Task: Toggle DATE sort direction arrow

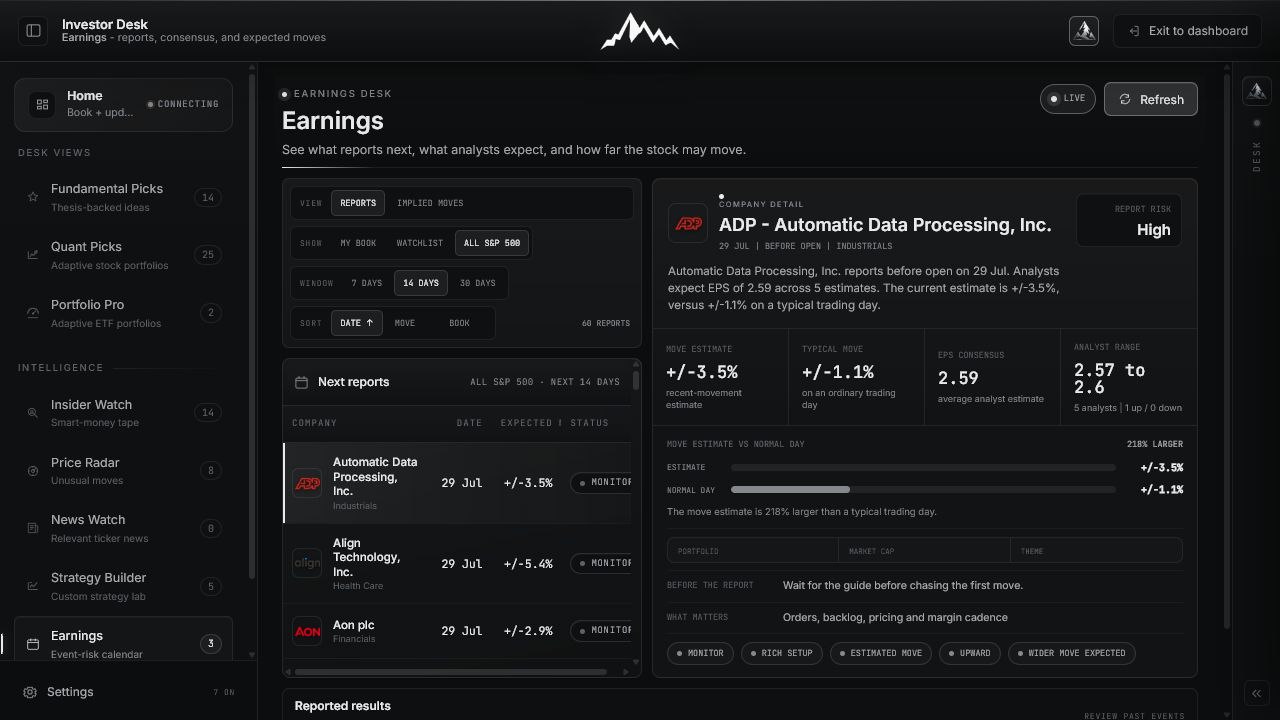Action: point(369,323)
